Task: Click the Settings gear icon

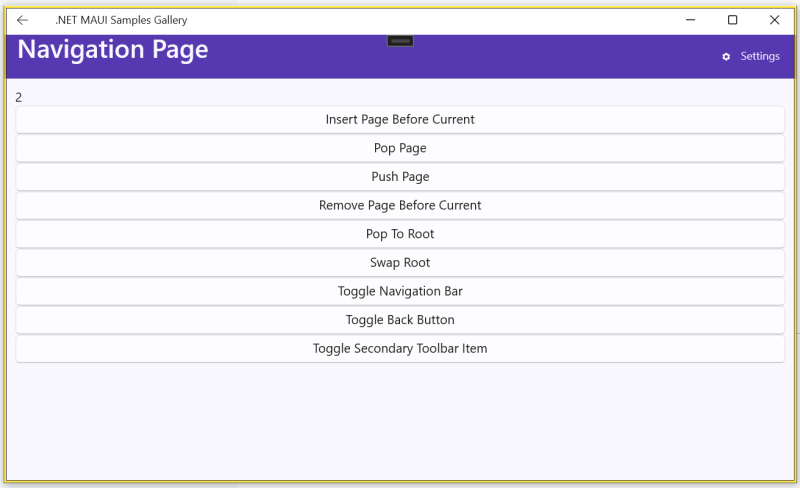Action: [x=726, y=57]
